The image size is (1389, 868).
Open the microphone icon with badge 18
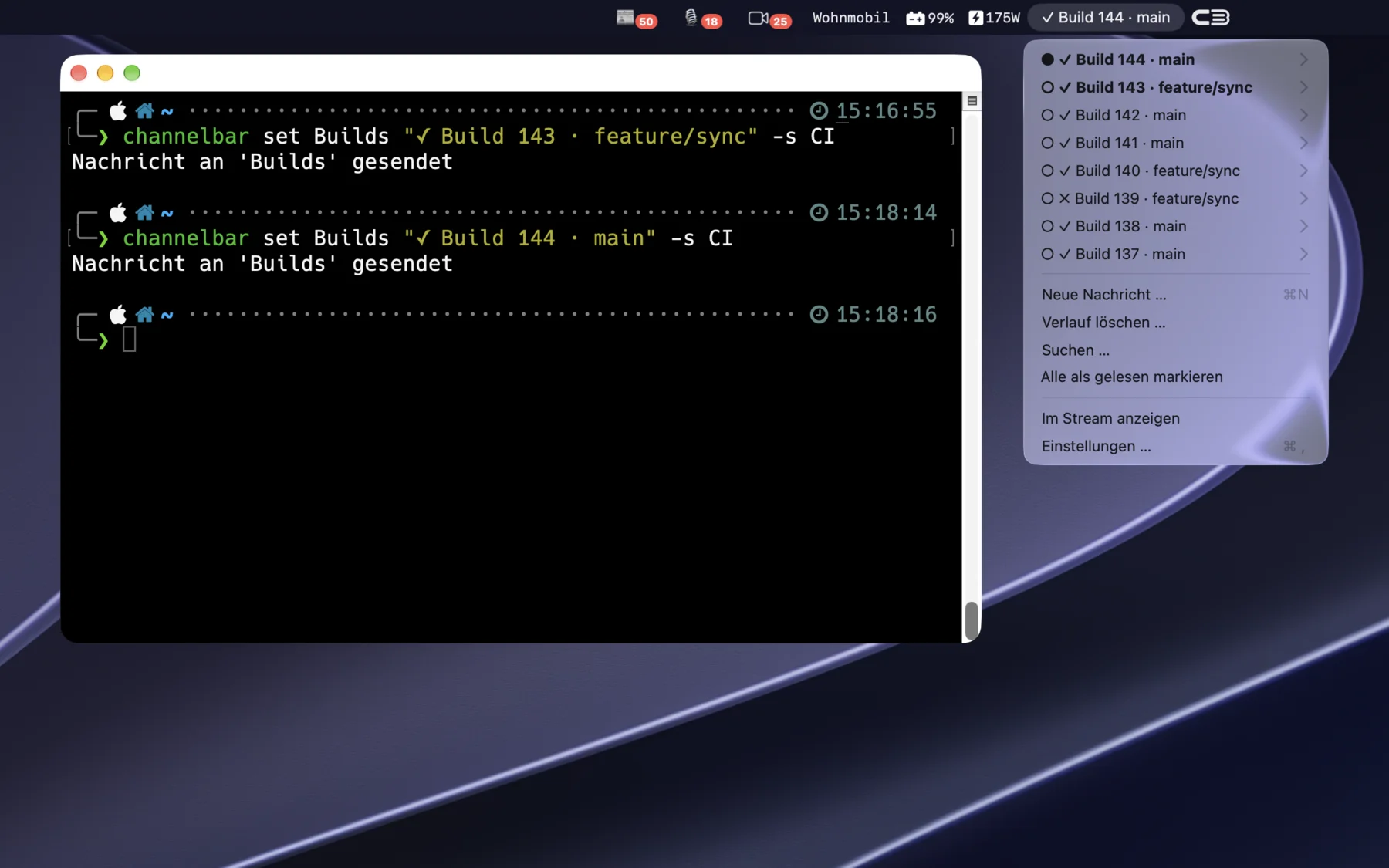click(702, 19)
